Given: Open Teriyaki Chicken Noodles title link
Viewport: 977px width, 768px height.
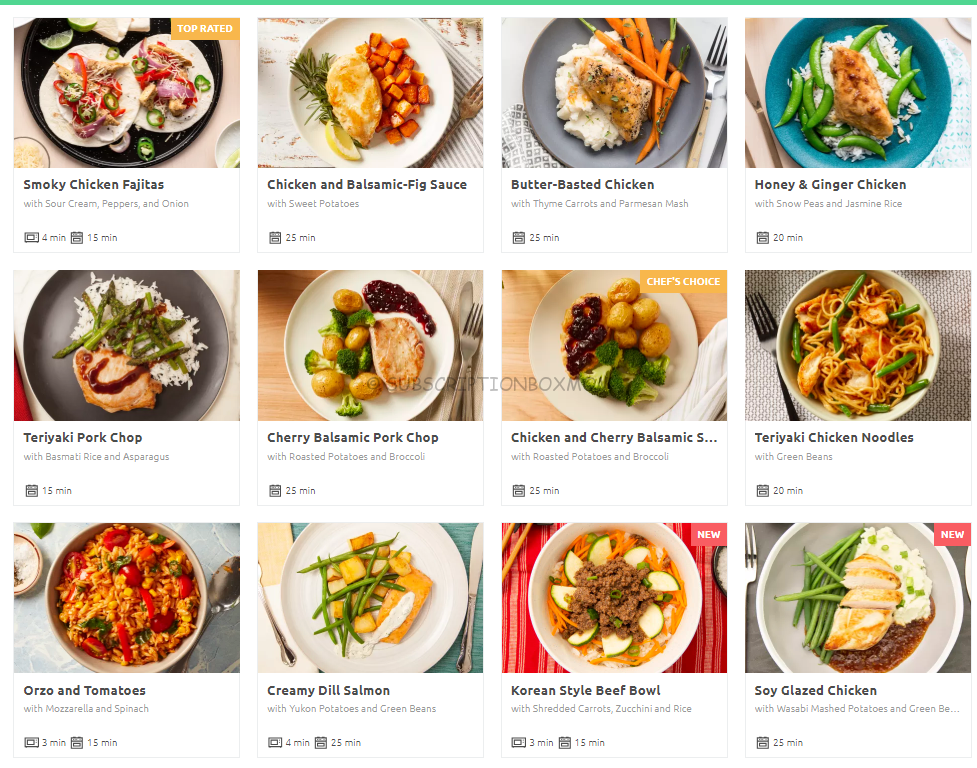Looking at the screenshot, I should coord(834,437).
